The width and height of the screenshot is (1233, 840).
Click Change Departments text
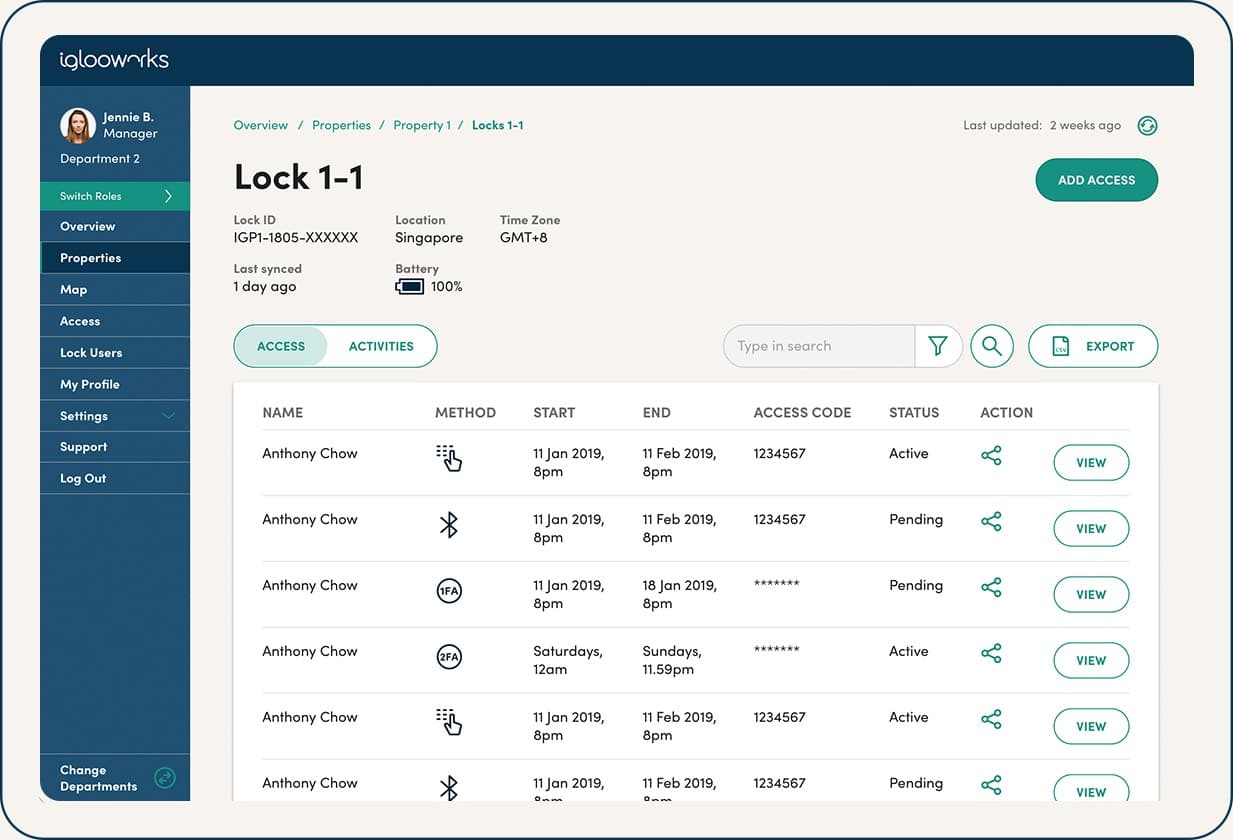(x=98, y=778)
